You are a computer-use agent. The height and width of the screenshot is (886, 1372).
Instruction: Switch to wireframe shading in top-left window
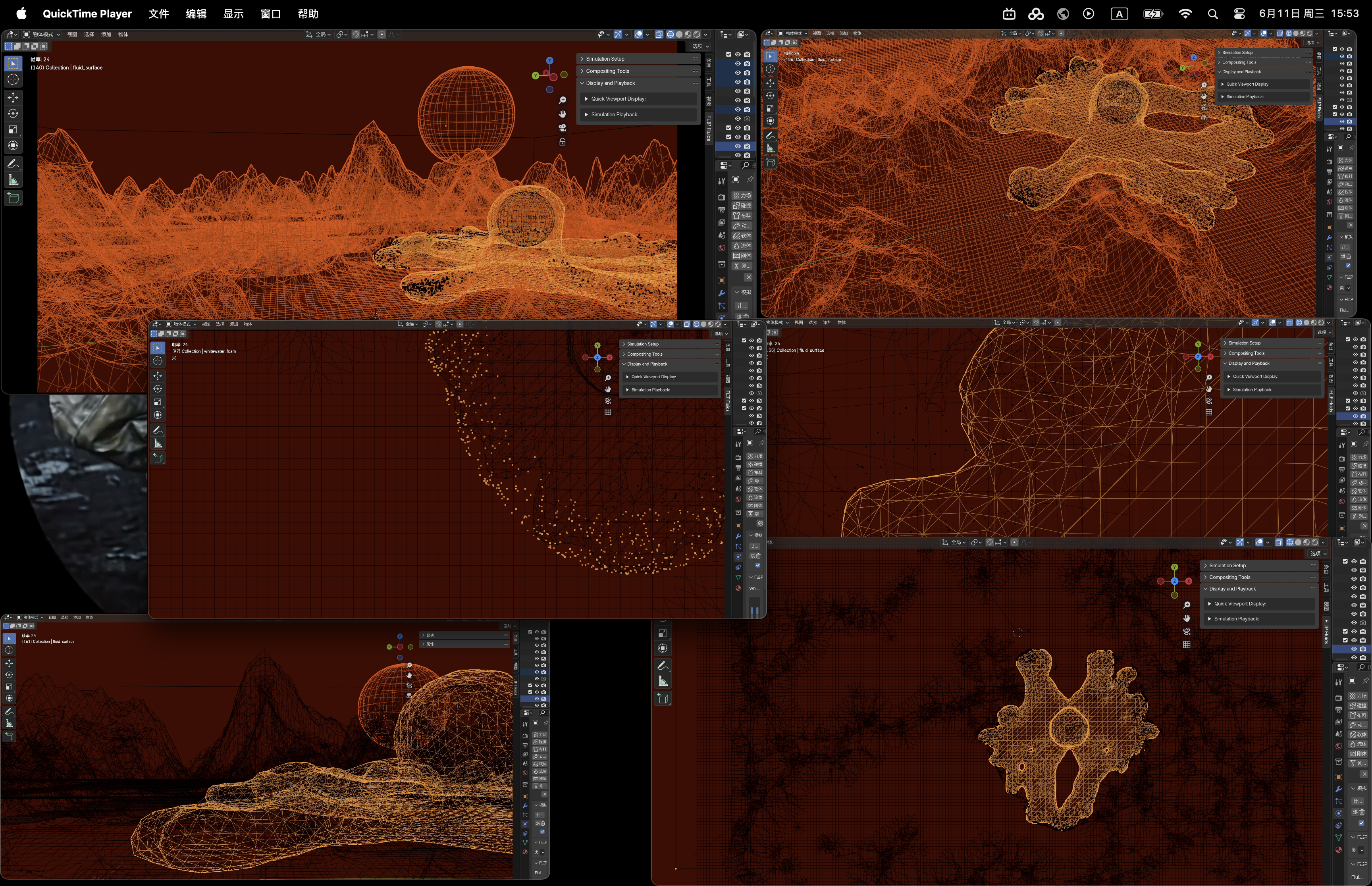671,35
